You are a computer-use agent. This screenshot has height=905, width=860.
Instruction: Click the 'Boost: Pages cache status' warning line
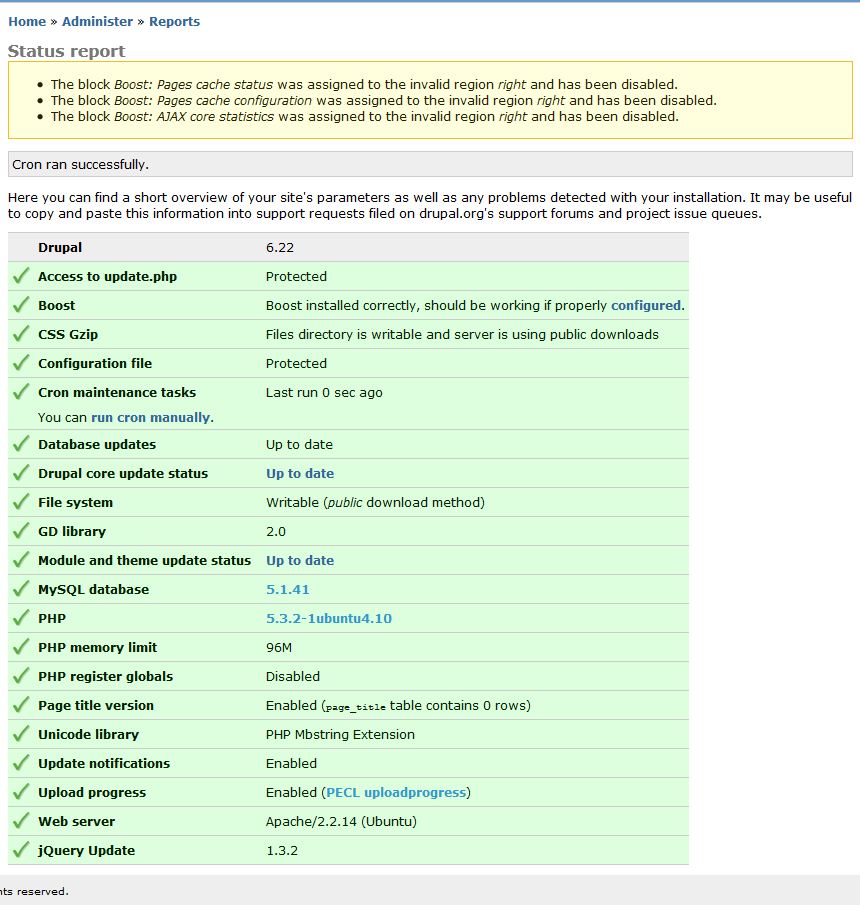click(x=364, y=84)
